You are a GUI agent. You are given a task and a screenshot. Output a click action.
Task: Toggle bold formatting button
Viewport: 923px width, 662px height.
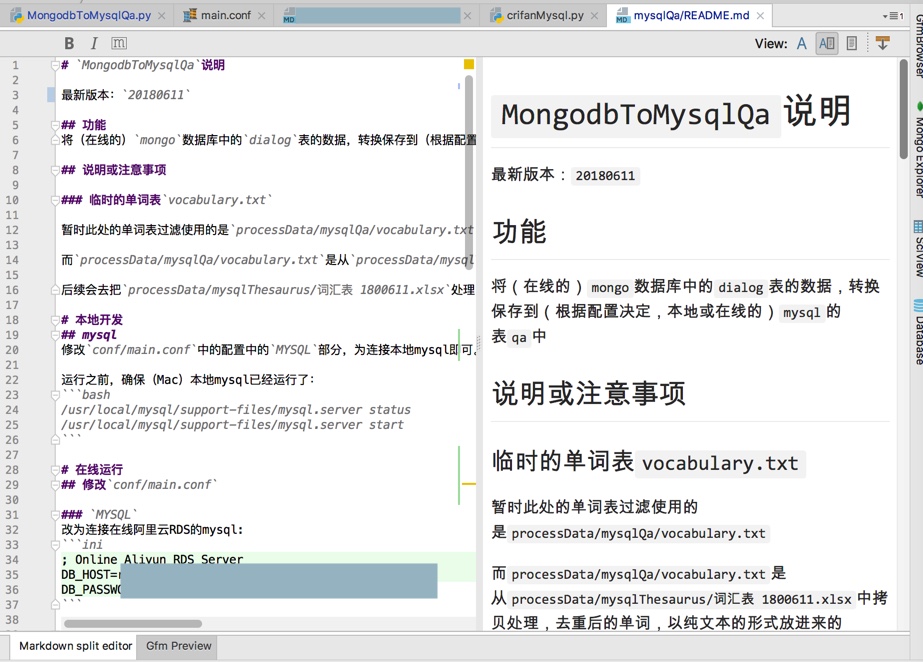pyautogui.click(x=69, y=44)
